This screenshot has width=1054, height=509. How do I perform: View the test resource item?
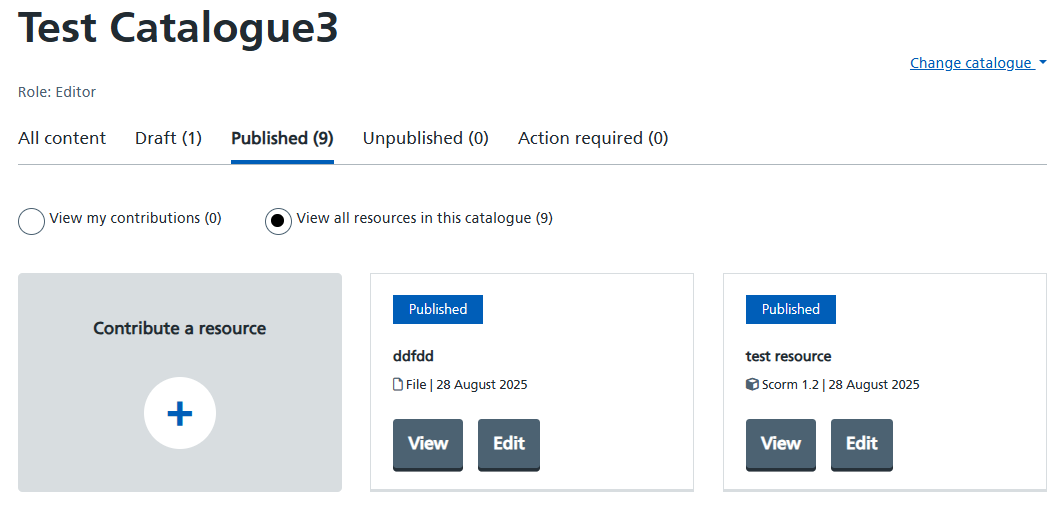pyautogui.click(x=781, y=444)
